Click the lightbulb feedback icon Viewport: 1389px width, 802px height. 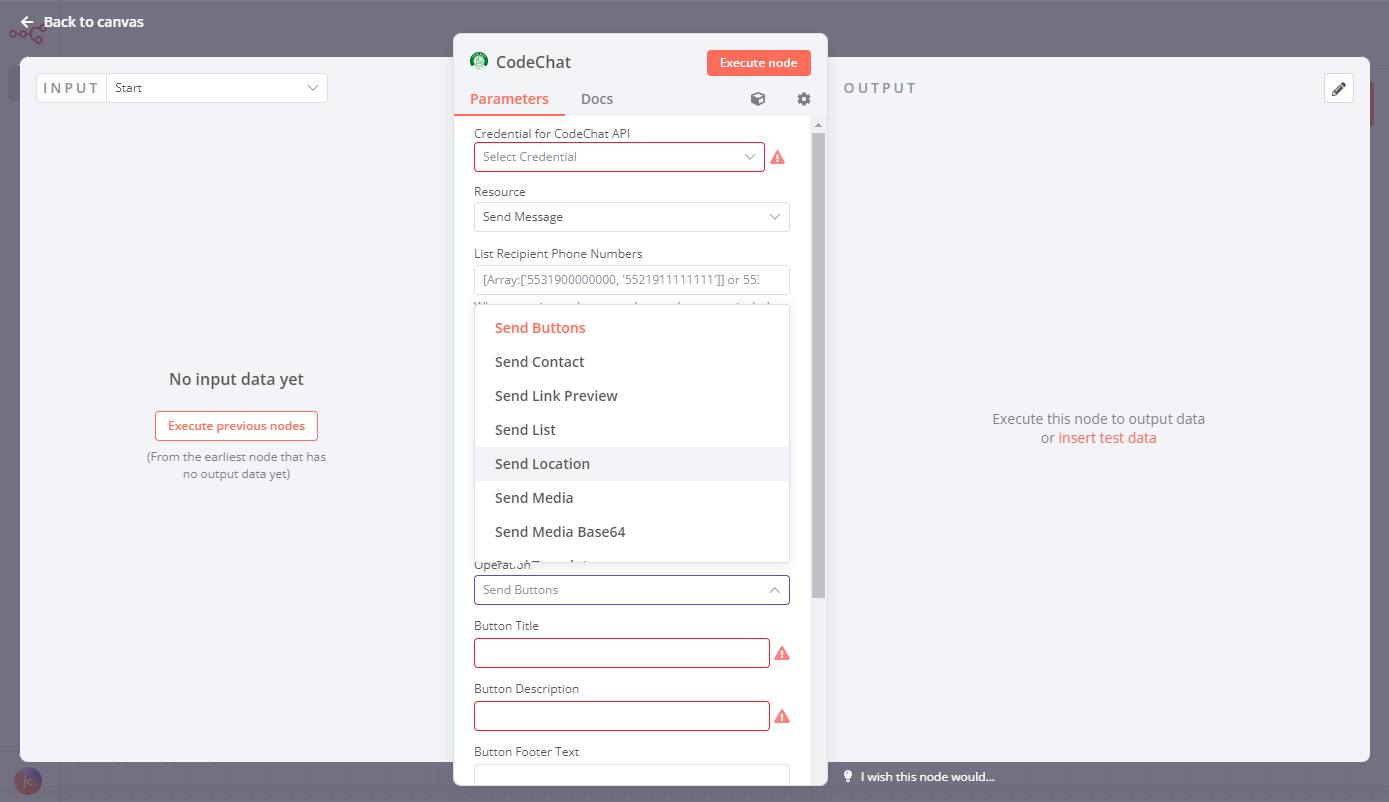[x=848, y=777]
